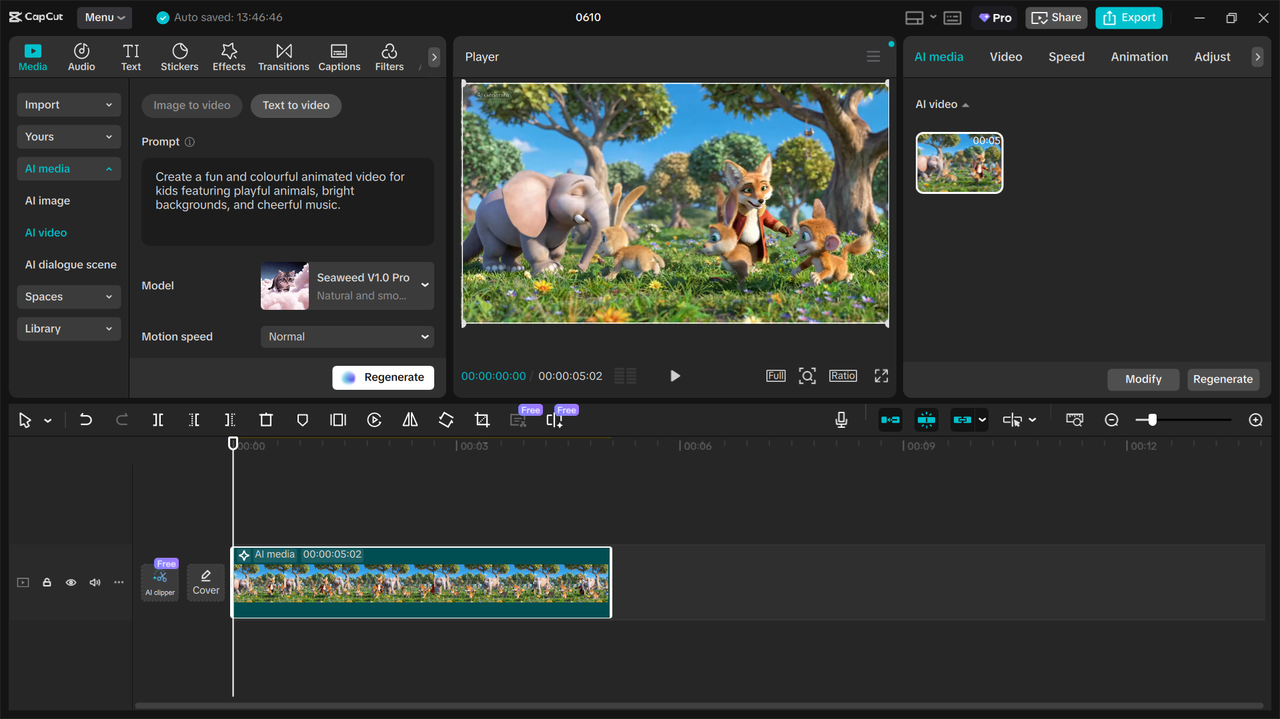Screen dimensions: 1280x719
Task: Open the voiceover recording microphone tool
Action: tap(841, 420)
